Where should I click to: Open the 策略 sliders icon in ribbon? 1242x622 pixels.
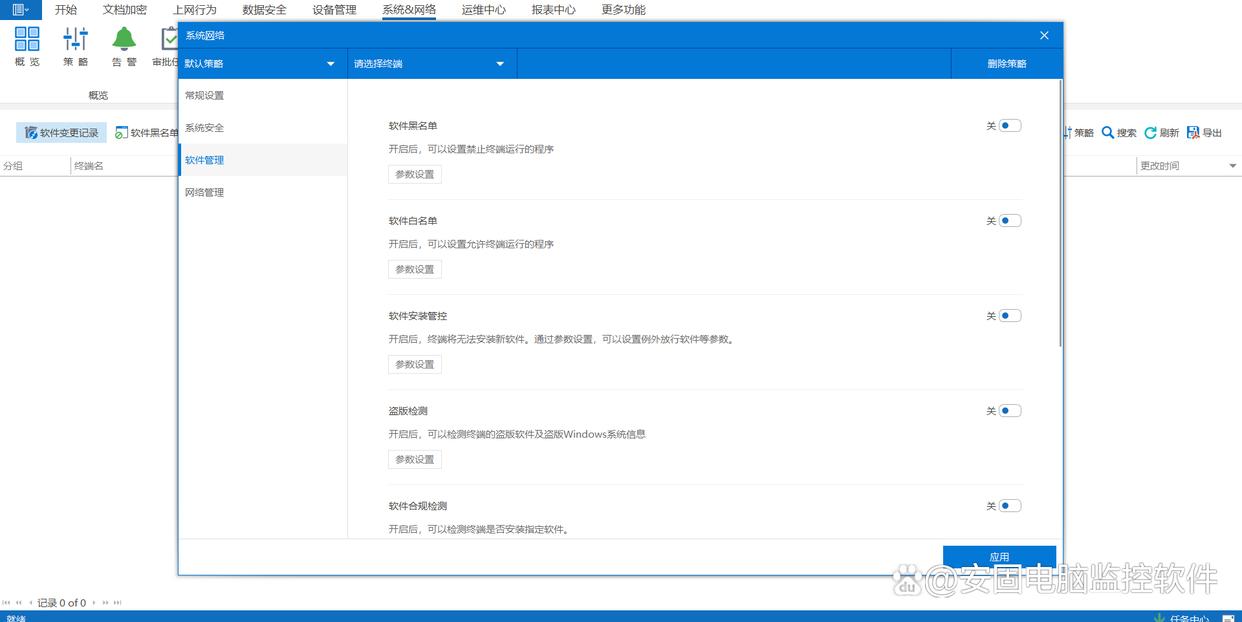(x=75, y=40)
